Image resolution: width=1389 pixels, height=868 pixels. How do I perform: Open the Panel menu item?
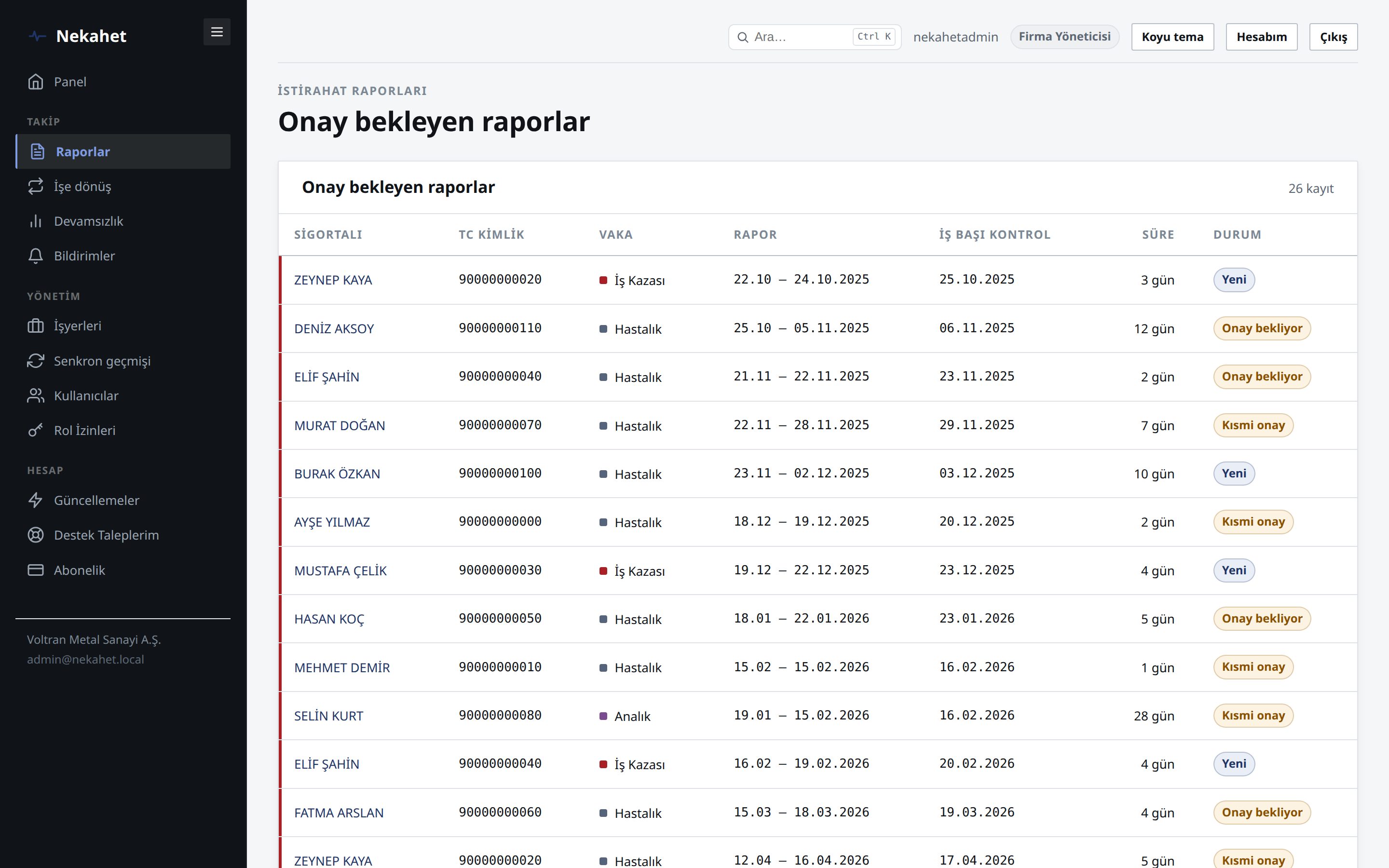[x=123, y=81]
